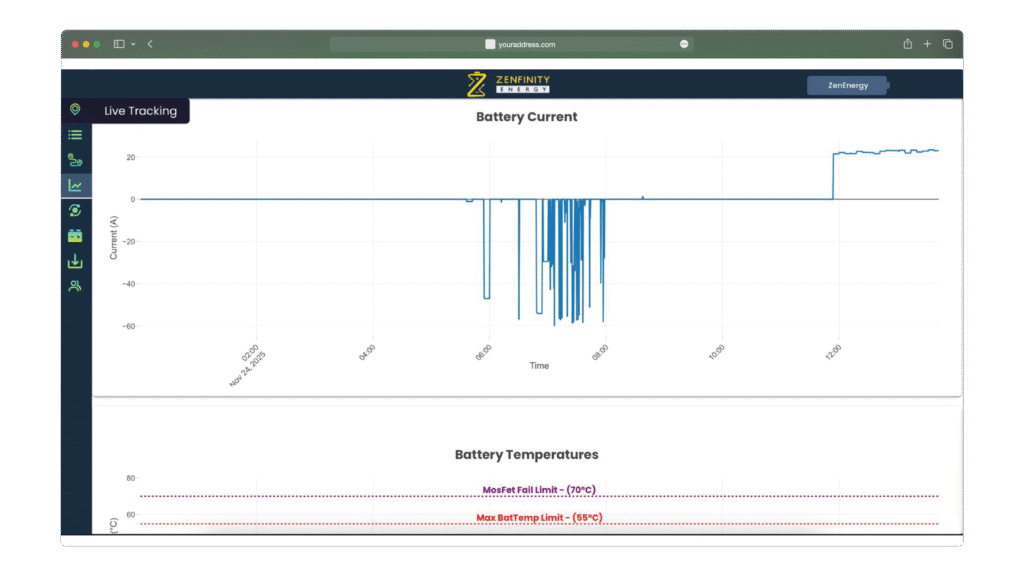
Task: Click the Zenfinity Energy logo
Action: 508,85
